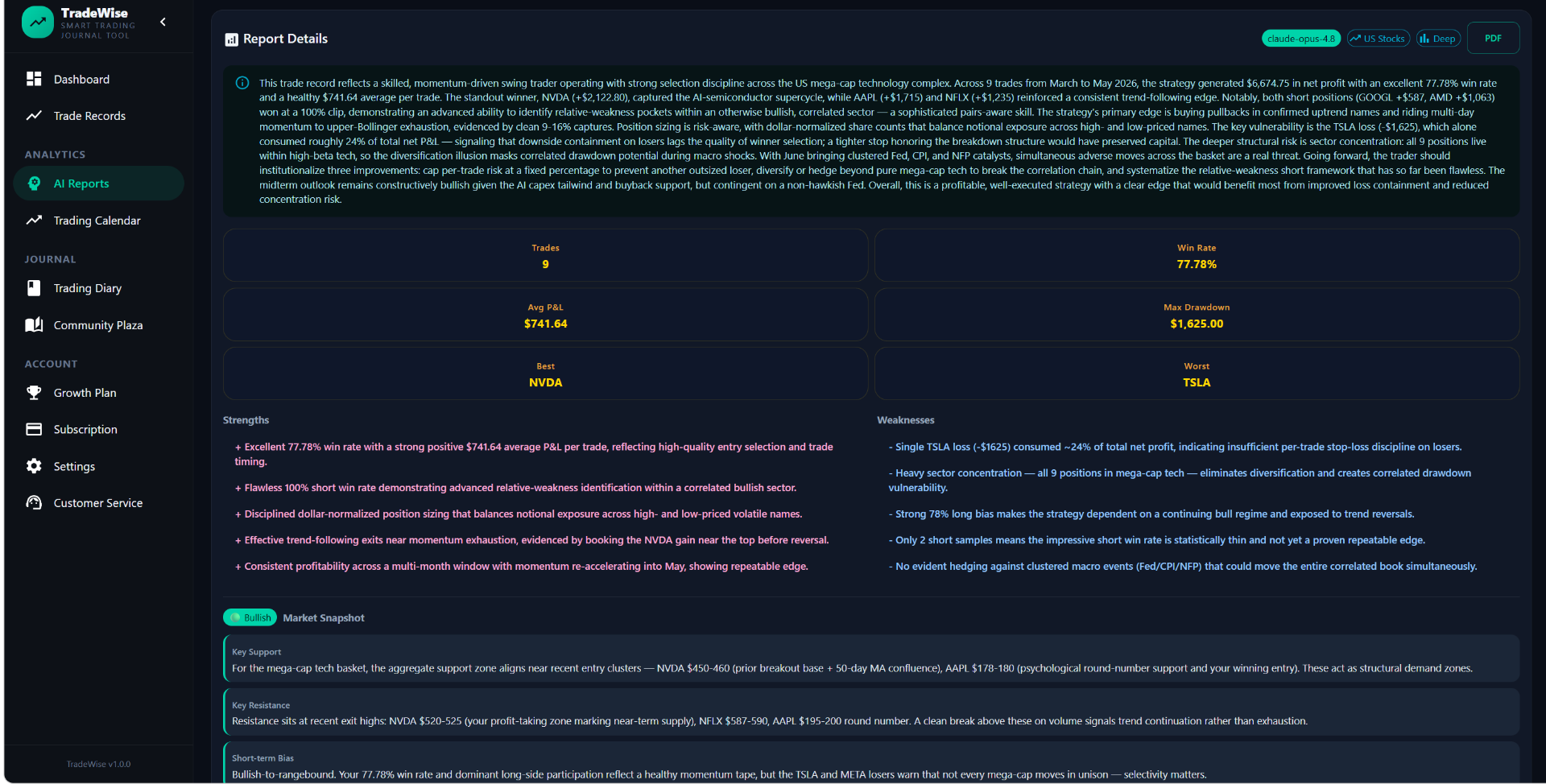
Task: Click the Report Details chart icon
Action: pyautogui.click(x=231, y=39)
